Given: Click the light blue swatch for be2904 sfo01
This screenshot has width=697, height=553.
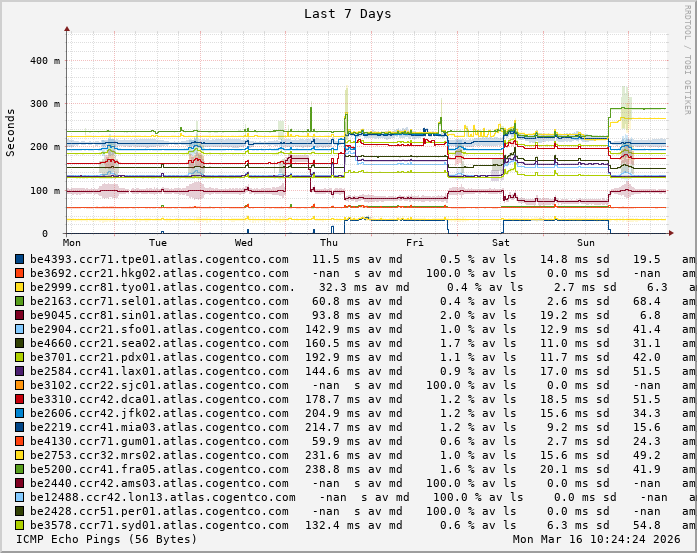Looking at the screenshot, I should [x=20, y=329].
